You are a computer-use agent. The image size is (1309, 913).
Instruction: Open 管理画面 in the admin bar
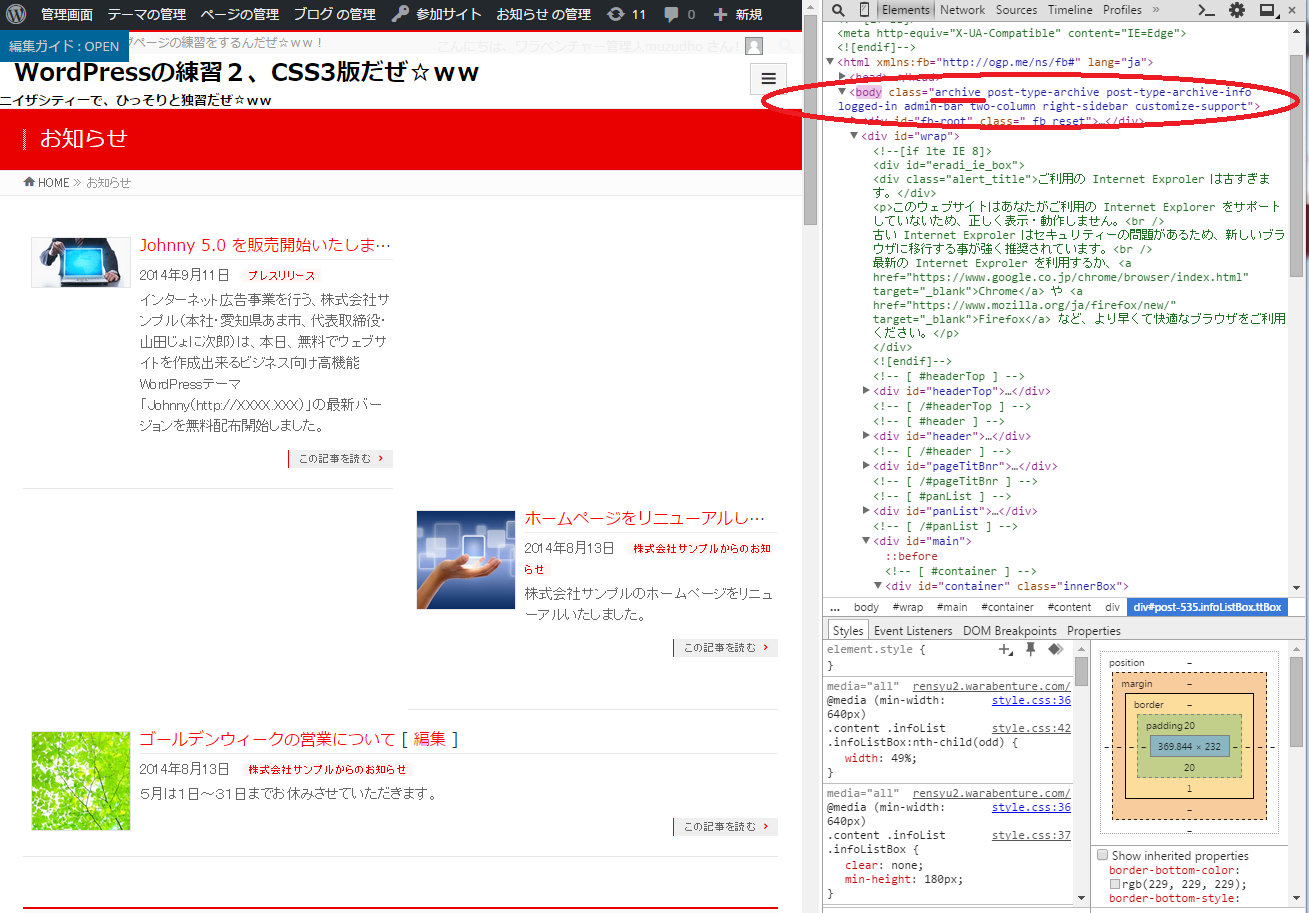coord(67,14)
